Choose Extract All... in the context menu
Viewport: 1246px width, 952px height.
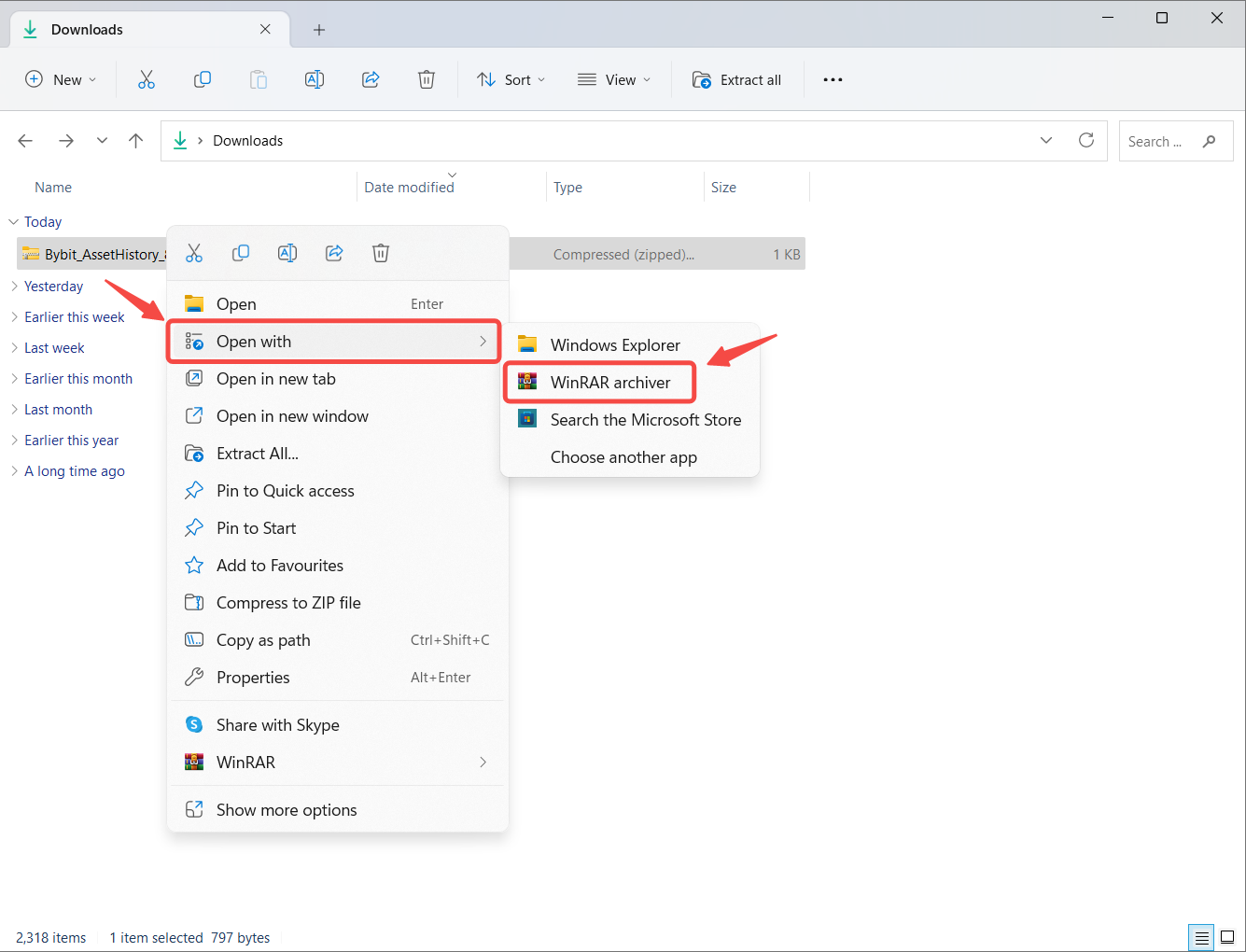(x=258, y=454)
